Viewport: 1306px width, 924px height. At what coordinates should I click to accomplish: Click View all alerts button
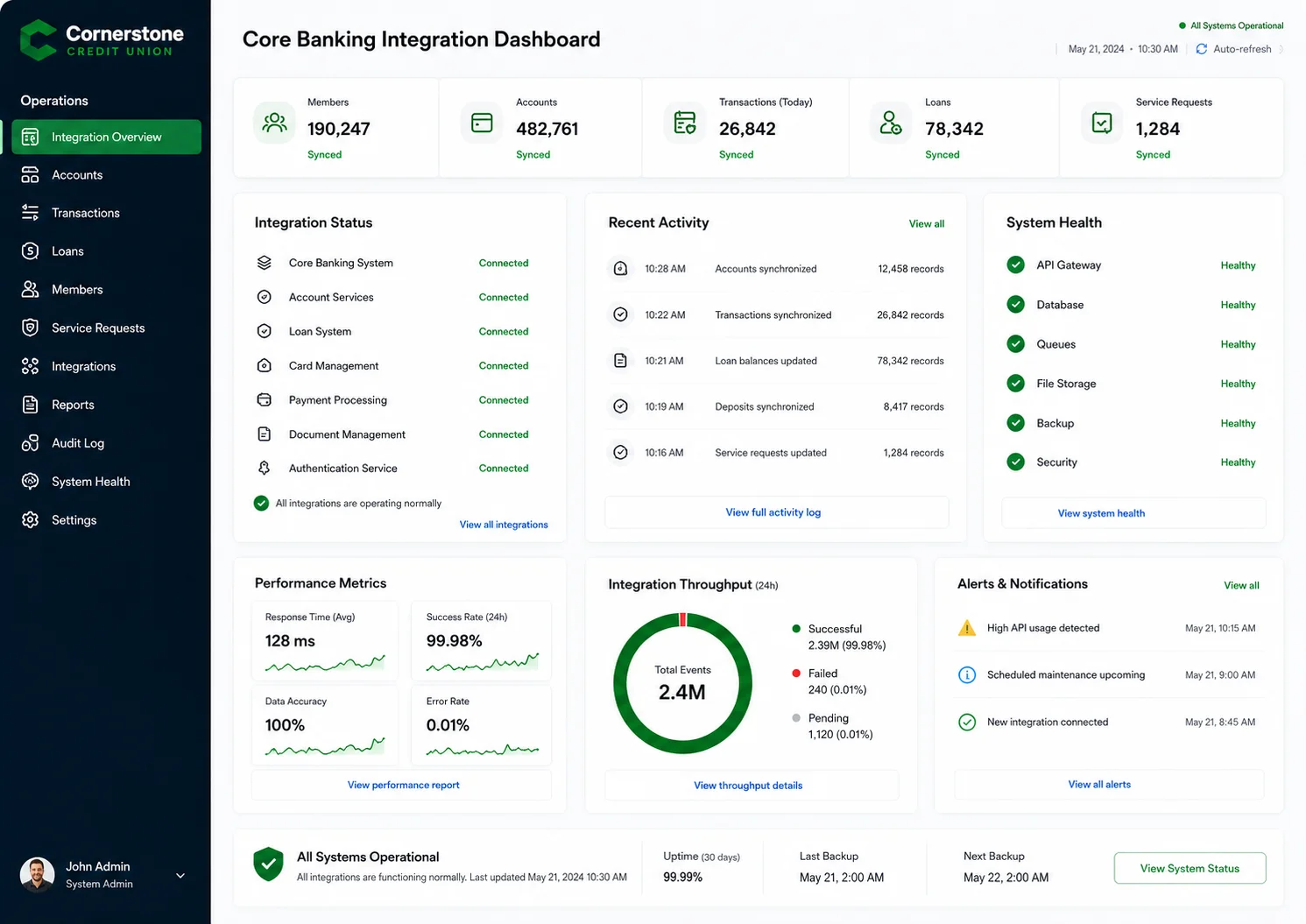coord(1108,785)
